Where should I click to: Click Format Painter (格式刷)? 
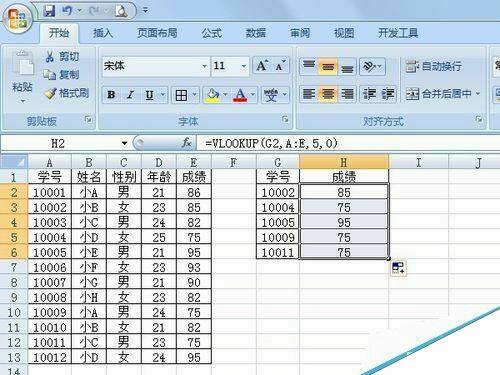(x=67, y=93)
